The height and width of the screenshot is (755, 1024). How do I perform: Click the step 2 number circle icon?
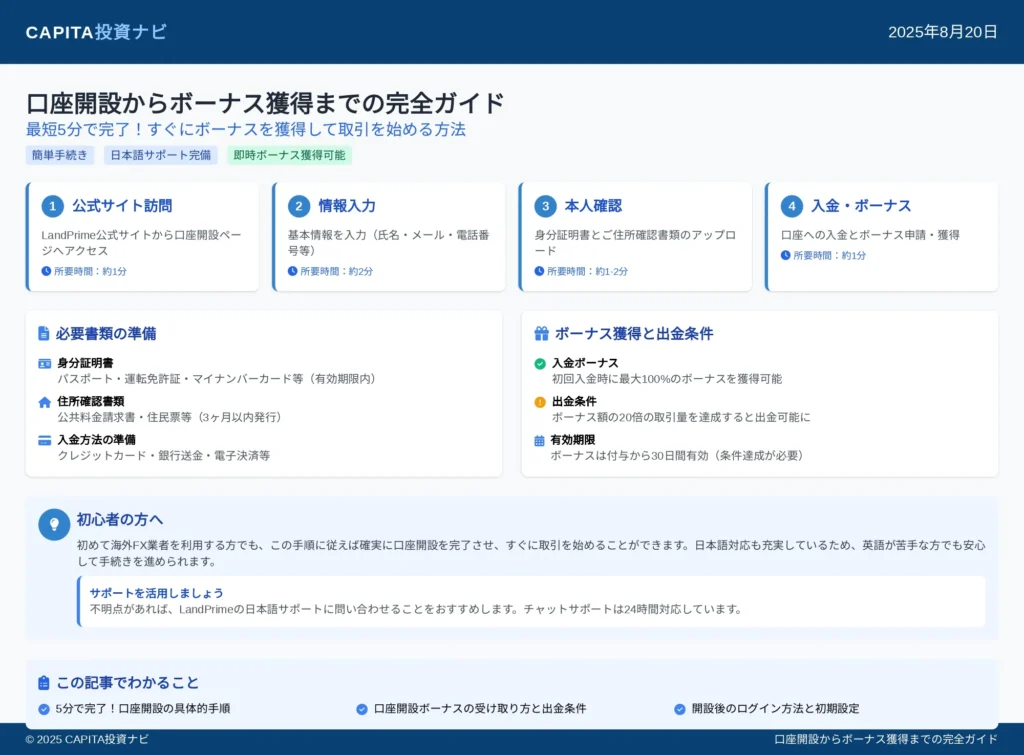pos(299,206)
